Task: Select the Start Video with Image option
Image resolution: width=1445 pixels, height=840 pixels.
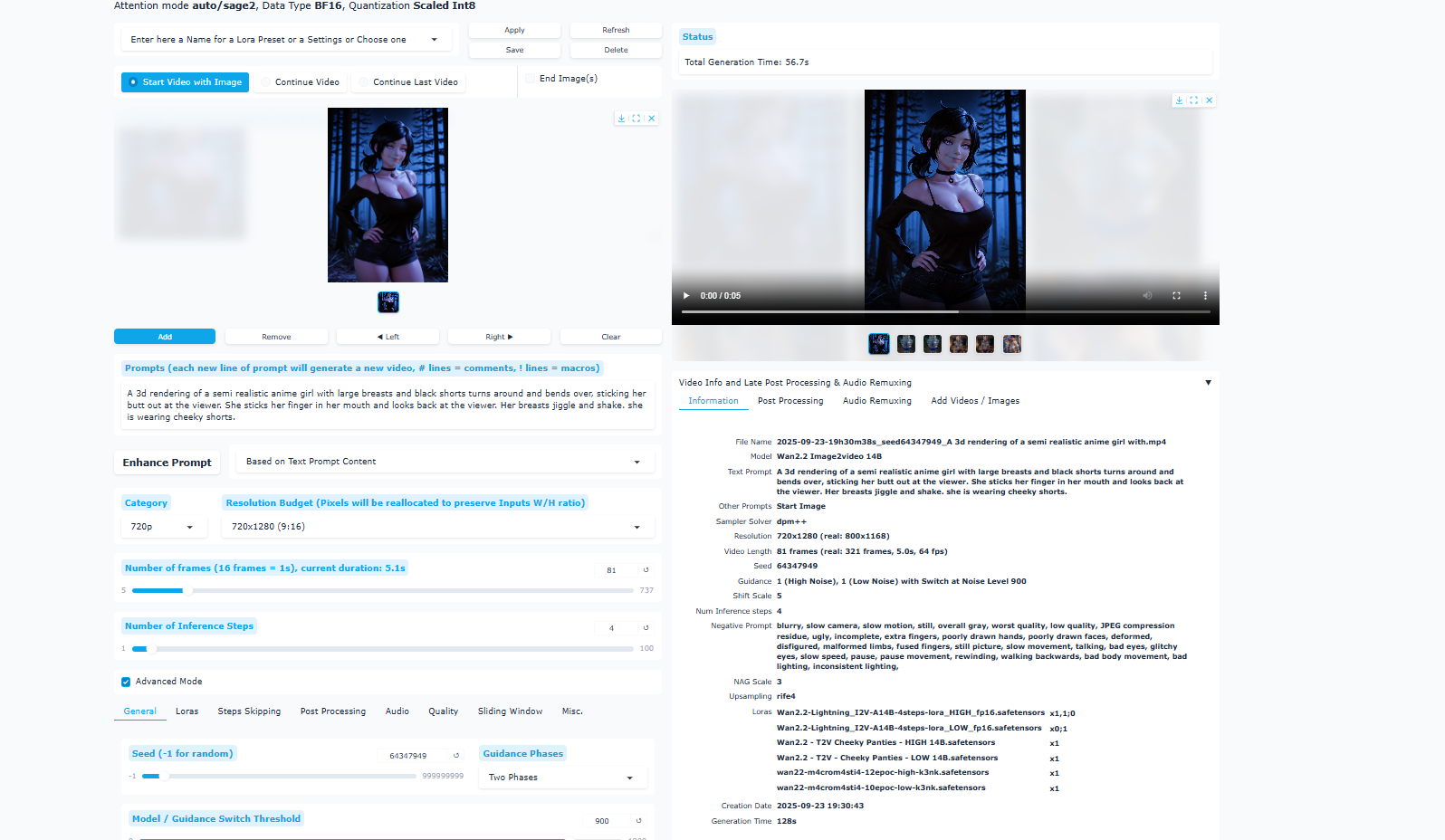Action: [x=186, y=82]
